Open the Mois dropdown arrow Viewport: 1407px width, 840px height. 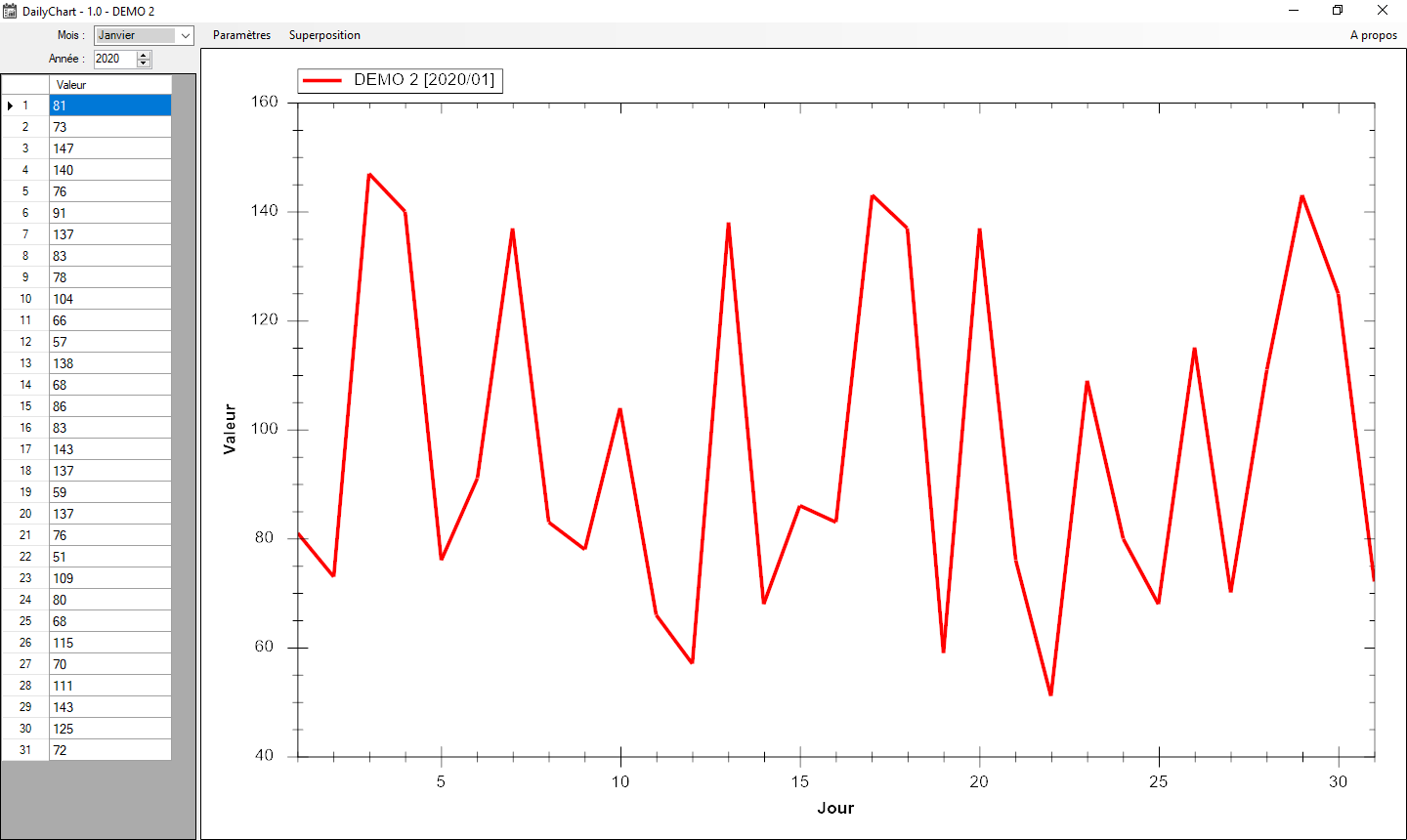coord(185,35)
